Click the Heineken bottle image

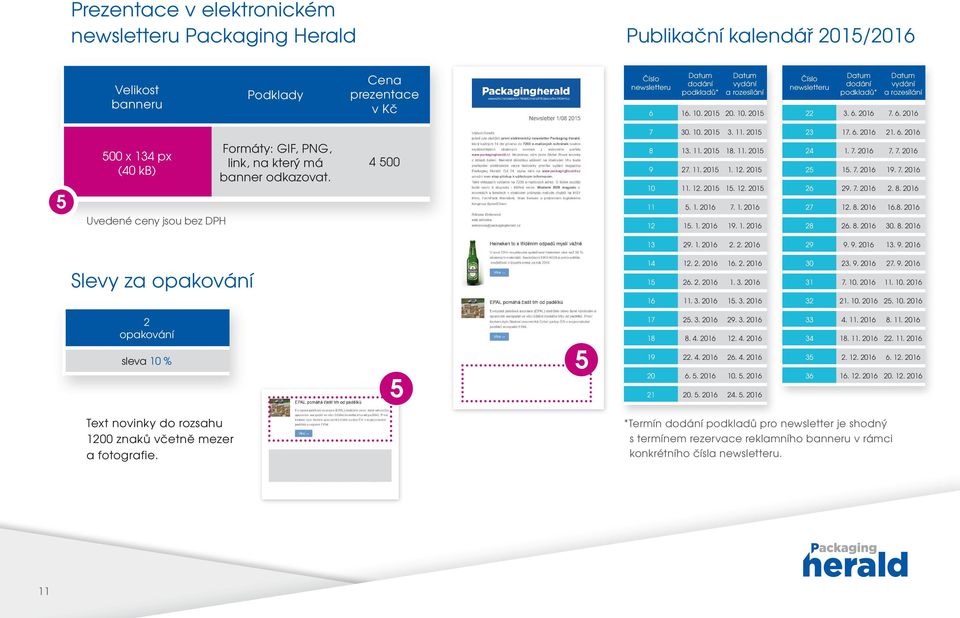pyautogui.click(x=473, y=262)
